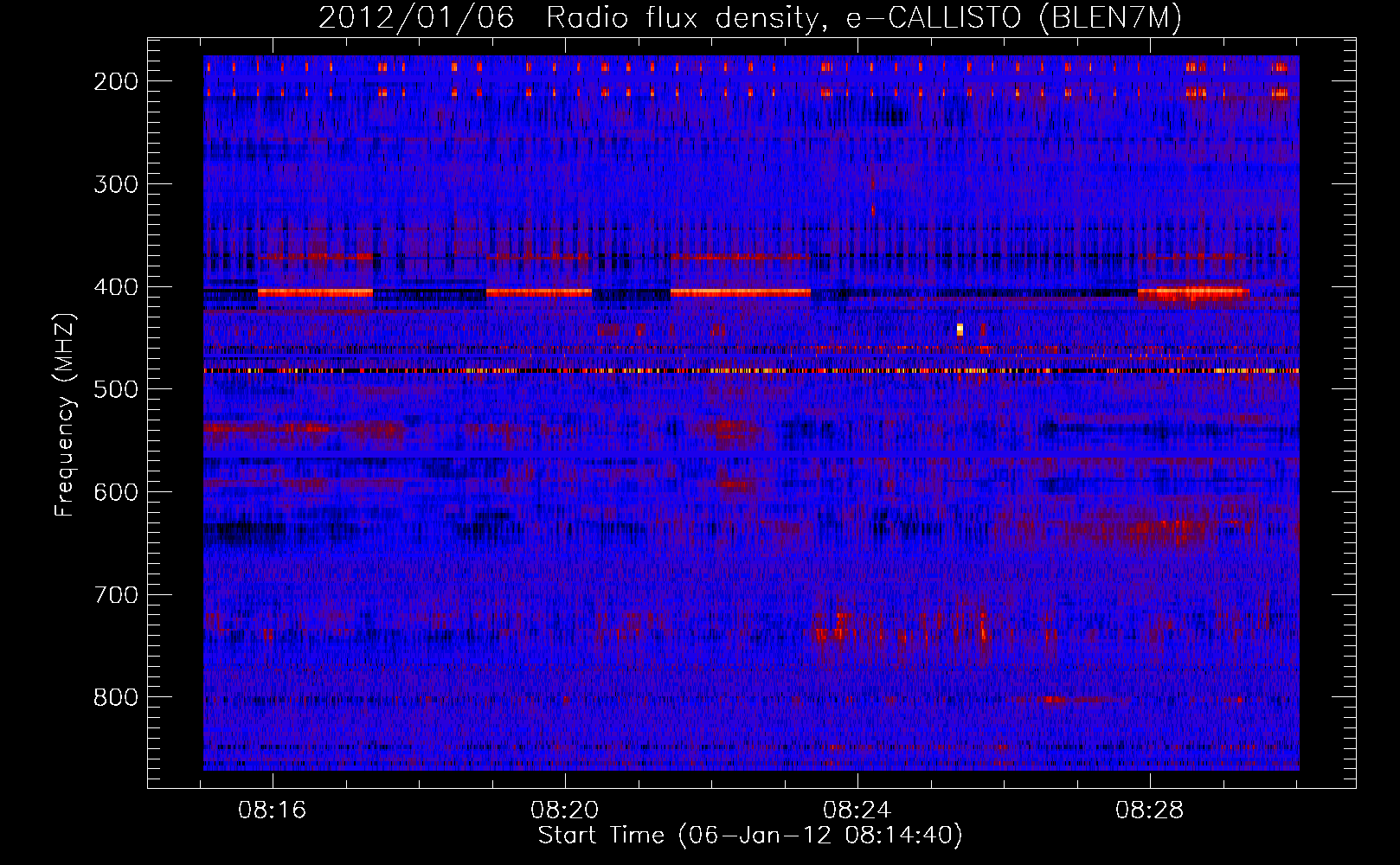Select the 'e-CALLISTO (BLEN7M)' instrument text in title
This screenshot has height=865, width=1400.
pos(1013,17)
